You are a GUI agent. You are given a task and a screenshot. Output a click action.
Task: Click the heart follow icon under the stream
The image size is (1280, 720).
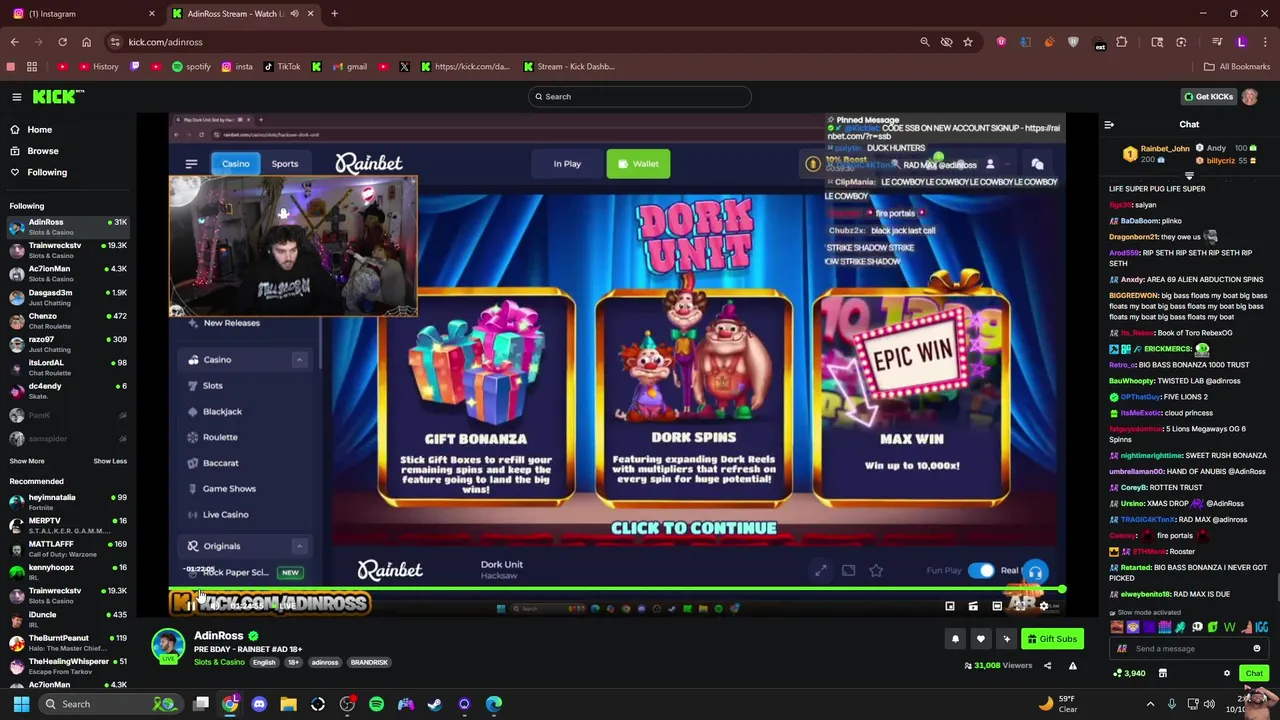point(980,639)
